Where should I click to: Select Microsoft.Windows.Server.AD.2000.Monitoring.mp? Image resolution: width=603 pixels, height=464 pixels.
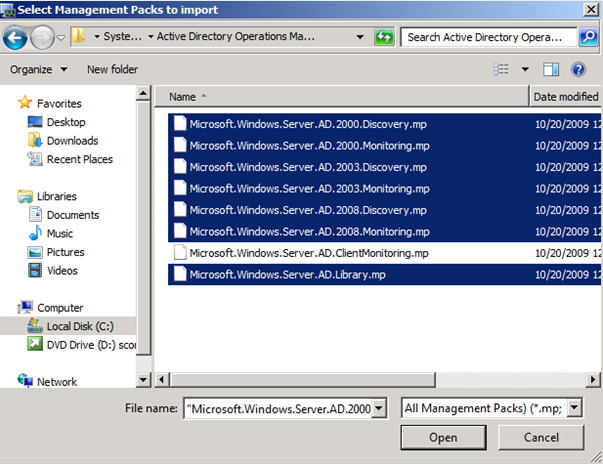tap(384, 146)
